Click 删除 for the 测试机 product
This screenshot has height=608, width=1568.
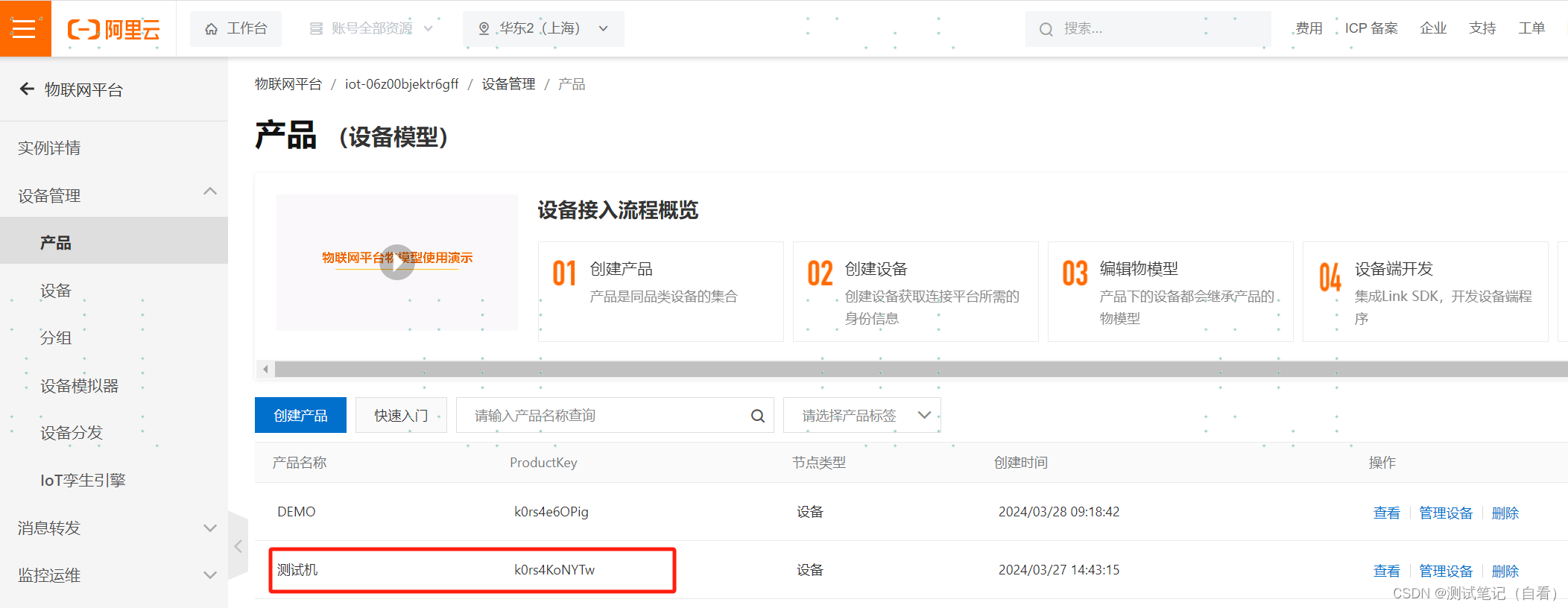click(1505, 571)
